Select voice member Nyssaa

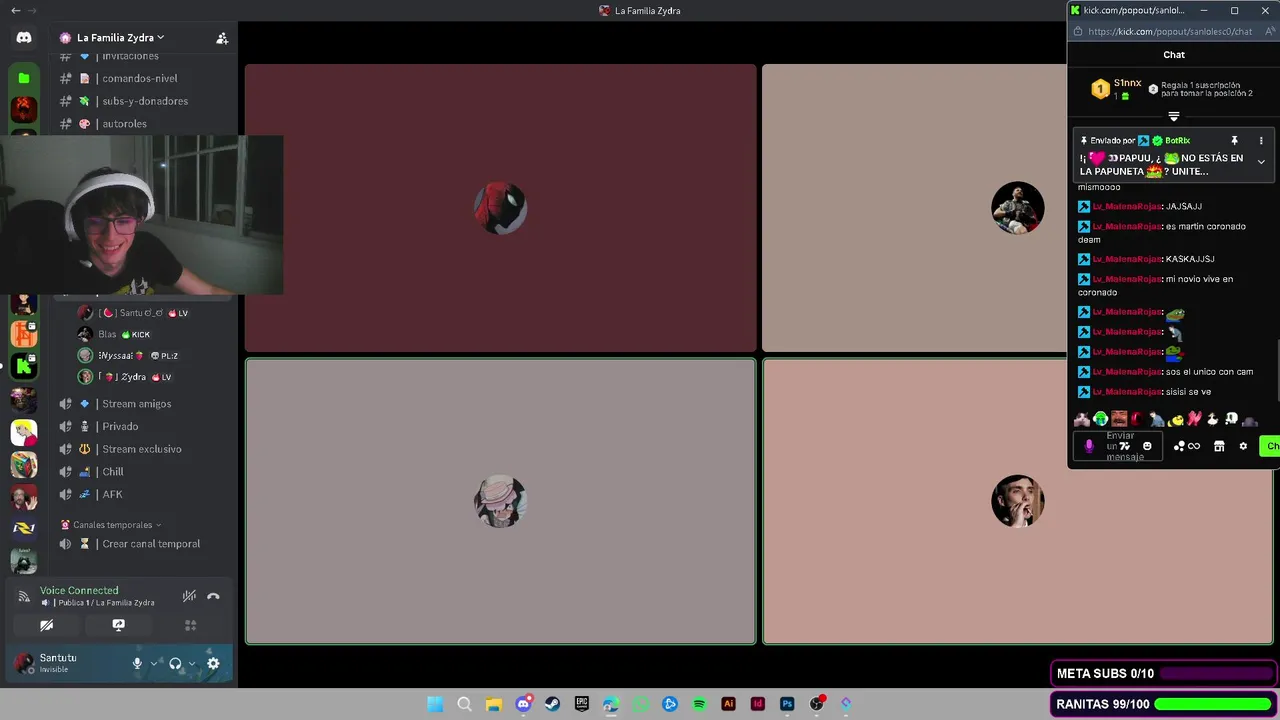point(130,355)
